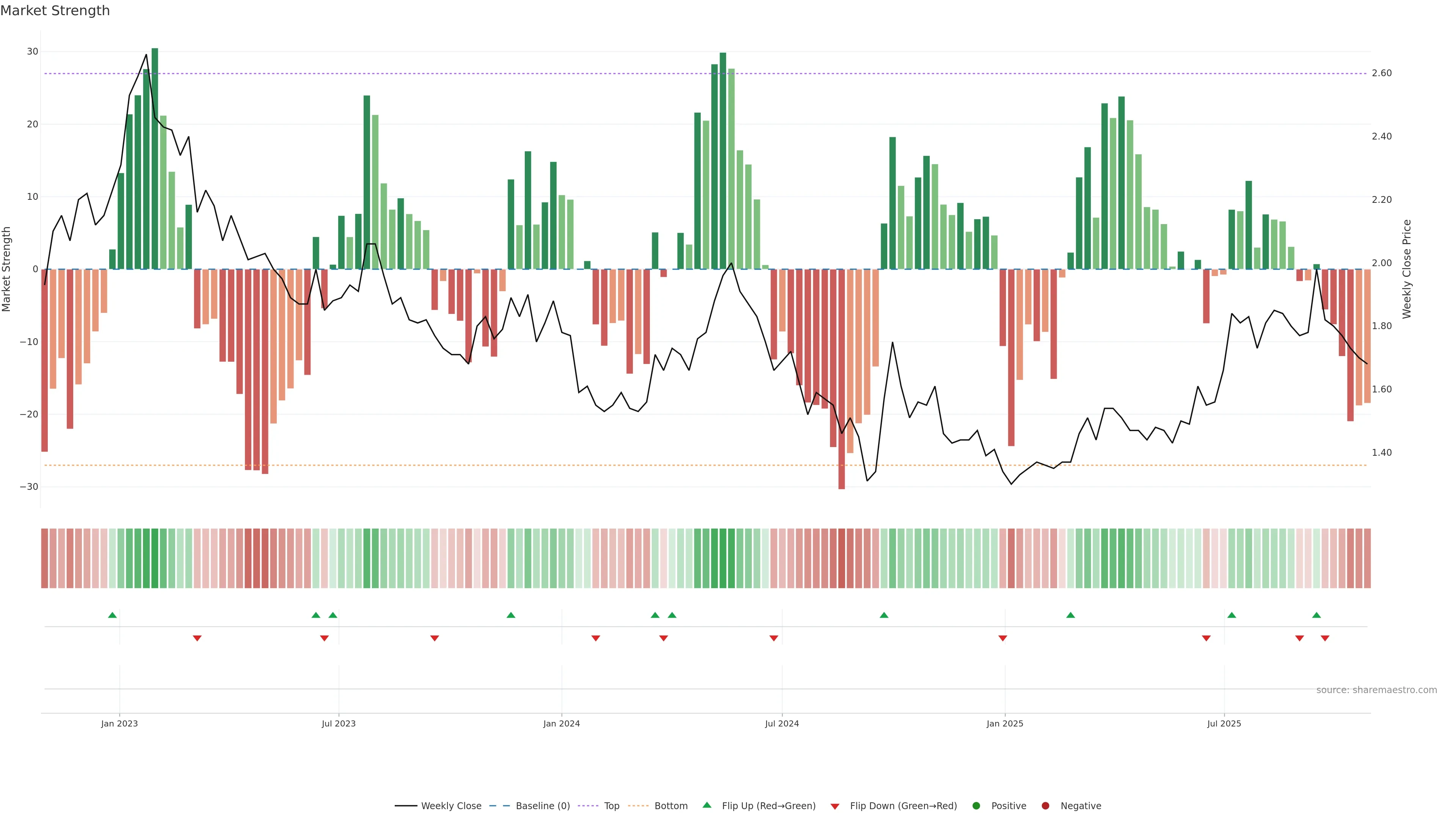Image resolution: width=1456 pixels, height=819 pixels.
Task: Click the green triangle icon in the legend
Action: point(706,805)
